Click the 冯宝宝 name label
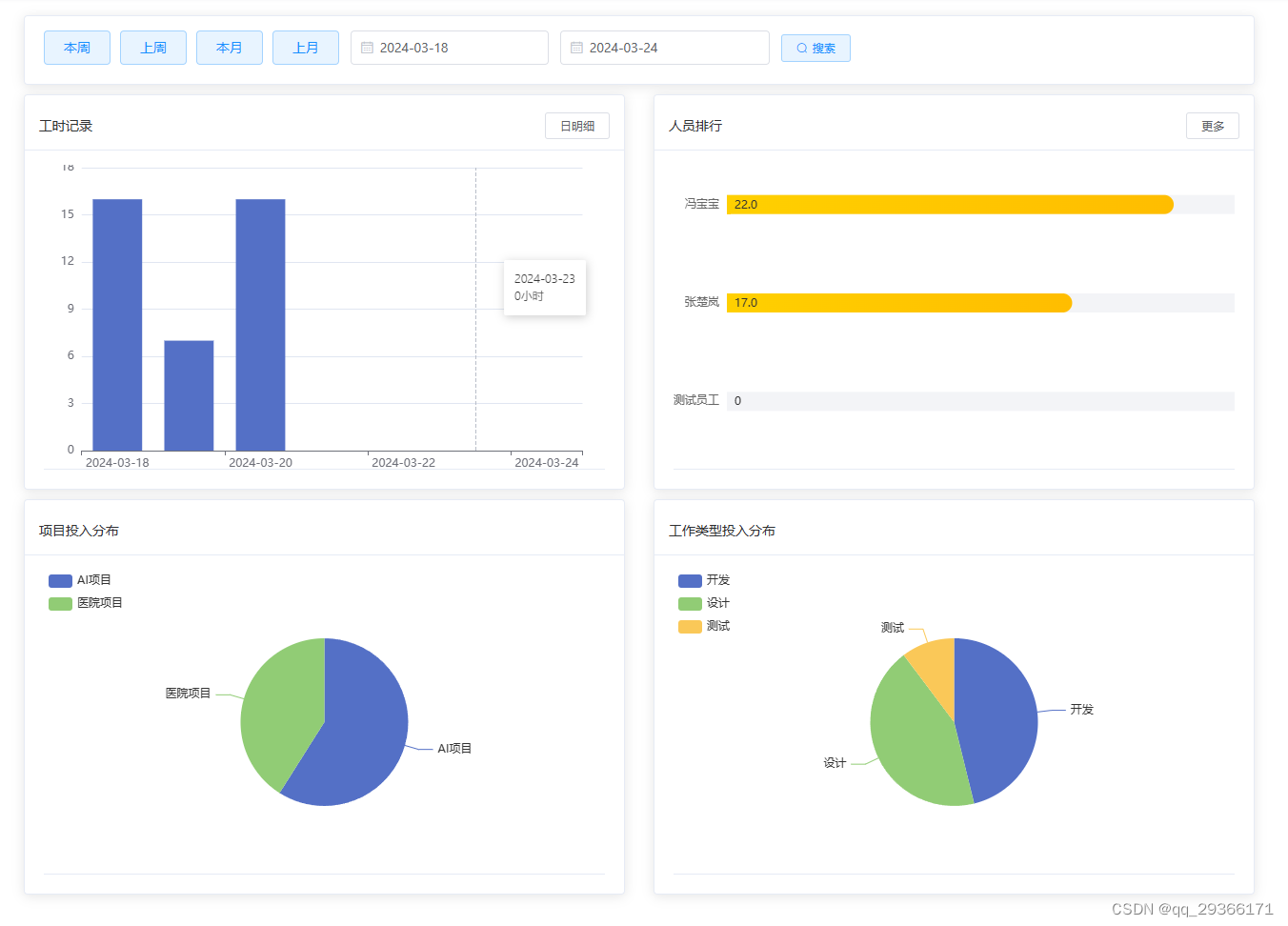The height and width of the screenshot is (926, 1288). [x=702, y=204]
